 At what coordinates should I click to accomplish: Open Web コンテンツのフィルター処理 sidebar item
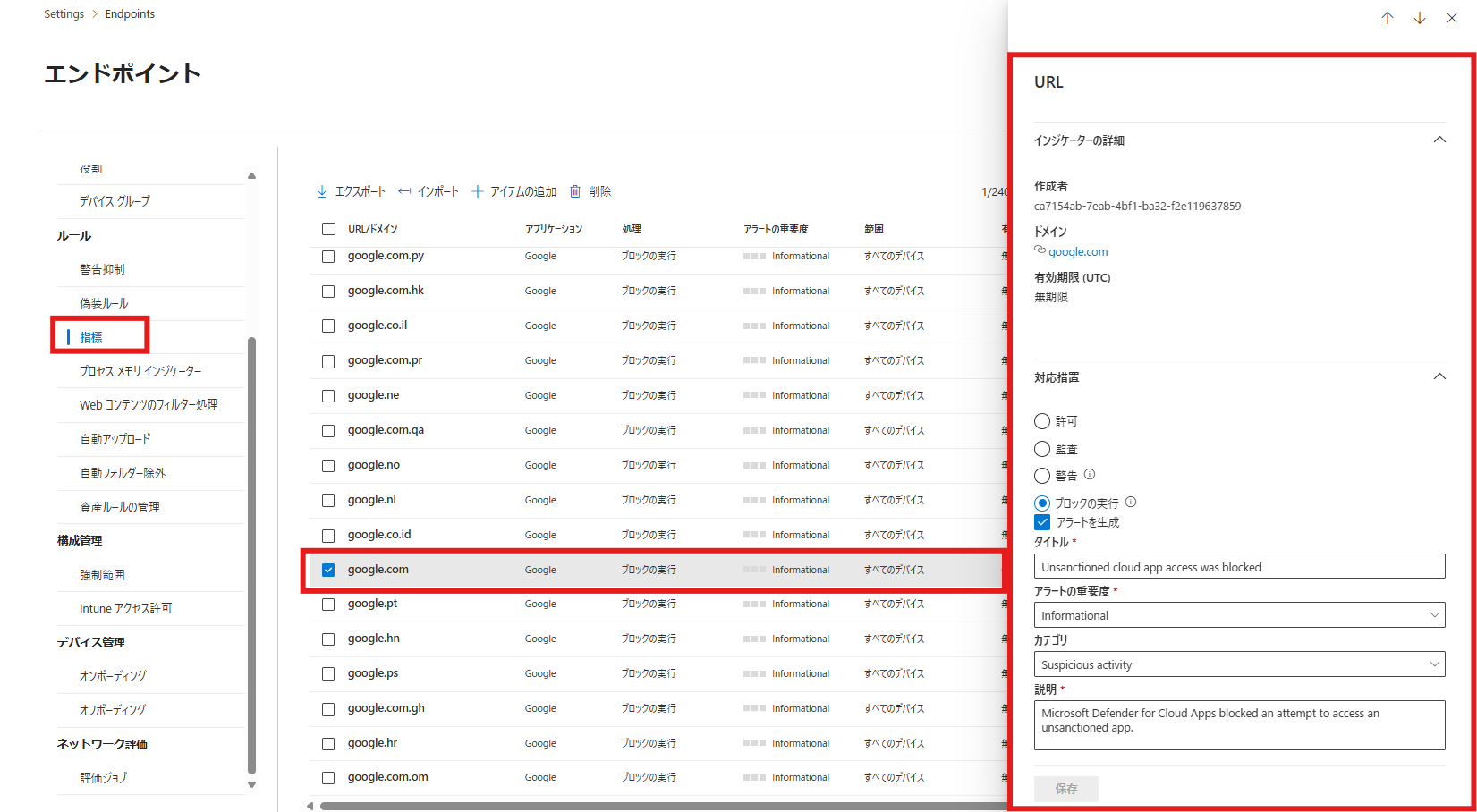tap(149, 405)
